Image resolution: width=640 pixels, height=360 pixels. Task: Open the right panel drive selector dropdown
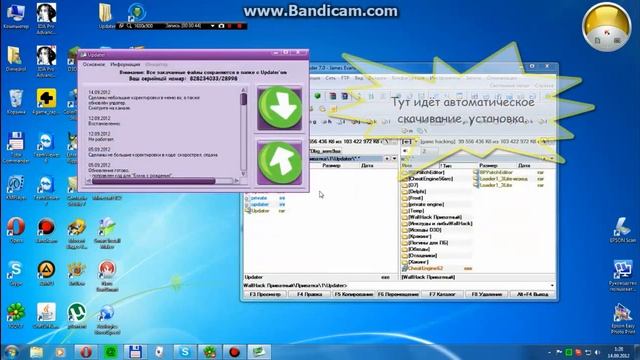click(x=408, y=142)
